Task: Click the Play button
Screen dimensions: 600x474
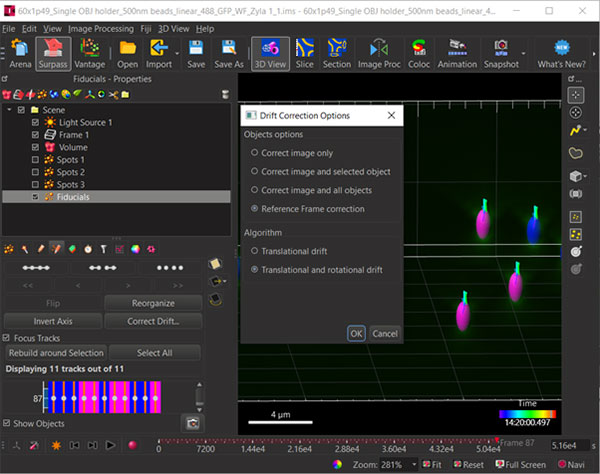Action: [x=111, y=445]
